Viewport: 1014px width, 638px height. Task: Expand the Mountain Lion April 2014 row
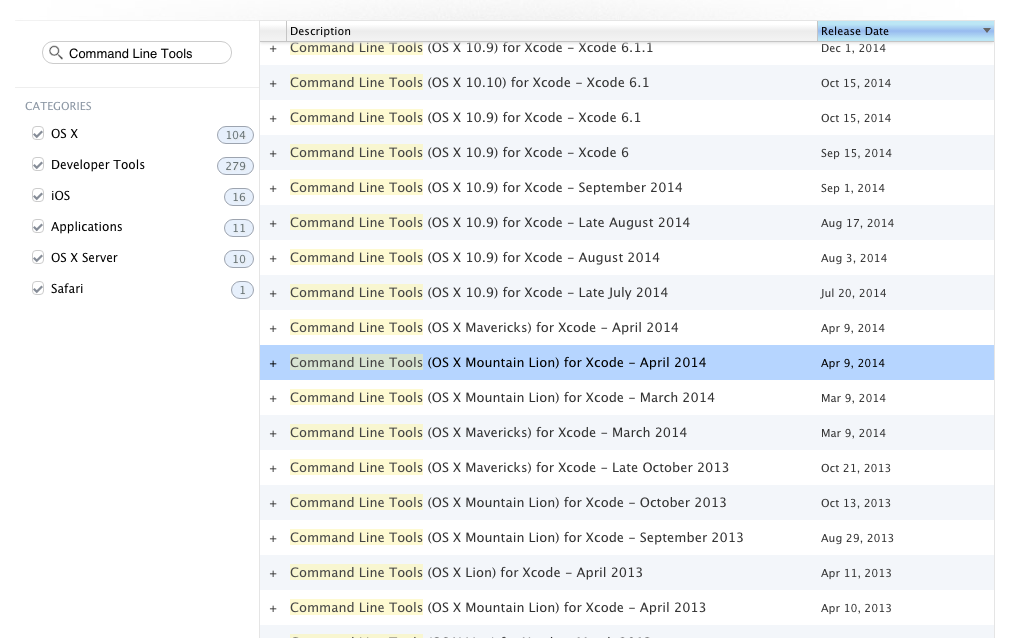point(273,363)
